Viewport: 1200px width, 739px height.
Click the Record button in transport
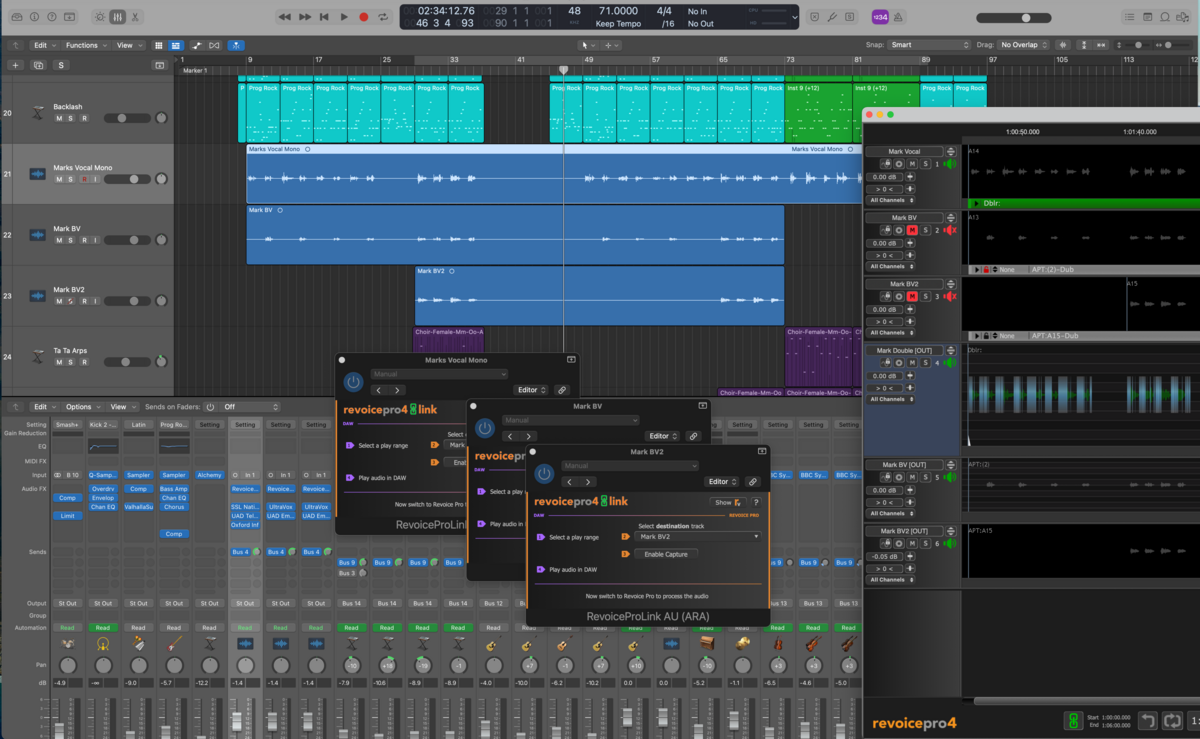pos(363,17)
